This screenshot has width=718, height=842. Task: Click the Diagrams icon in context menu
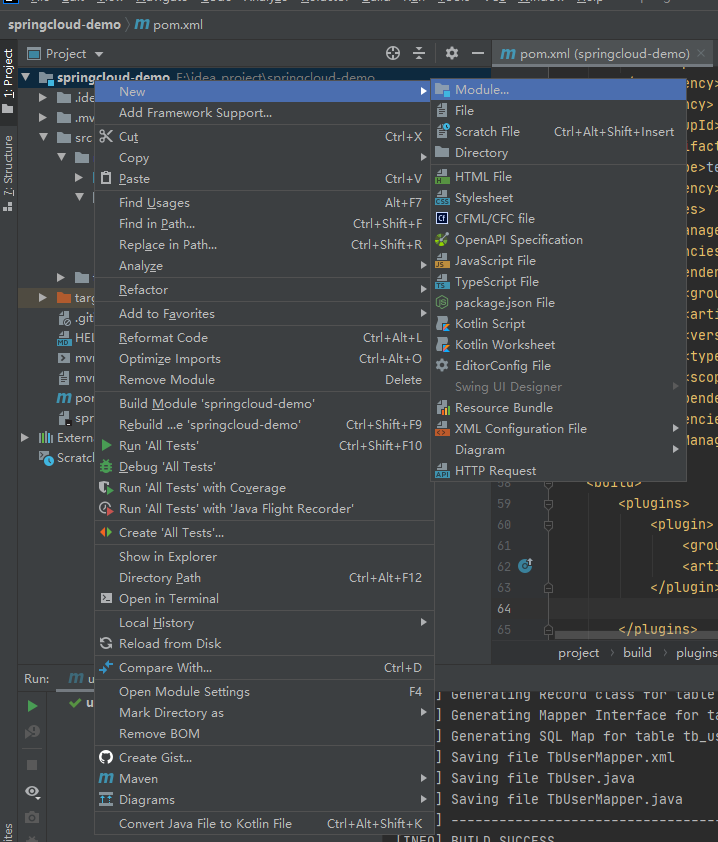click(106, 799)
